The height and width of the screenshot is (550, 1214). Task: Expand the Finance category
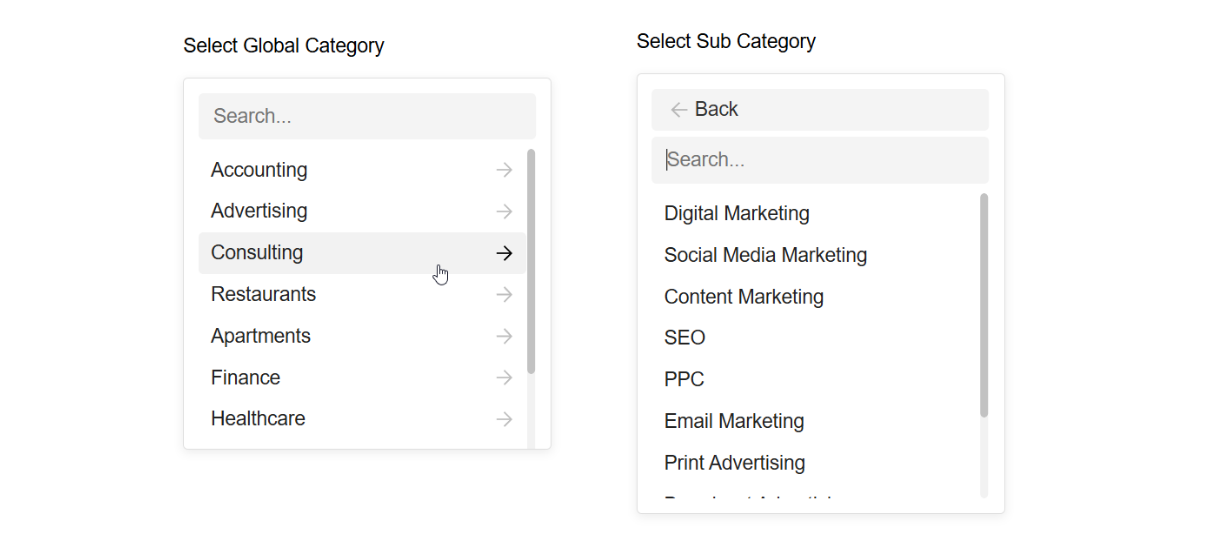(245, 378)
